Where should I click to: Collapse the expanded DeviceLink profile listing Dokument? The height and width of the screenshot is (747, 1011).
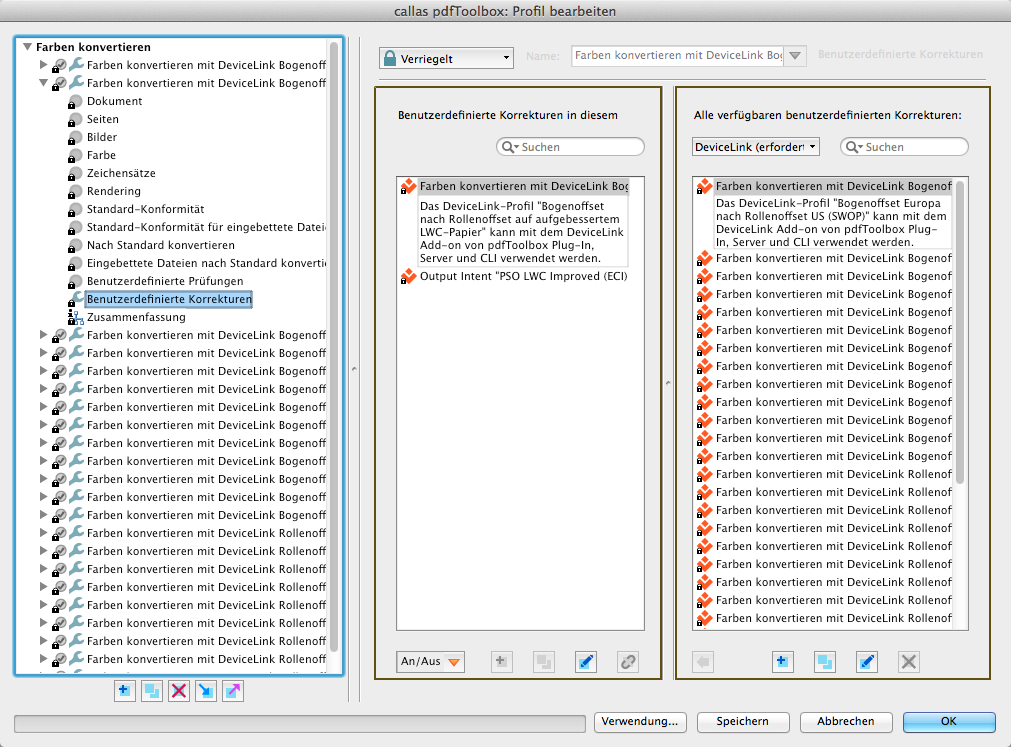(43, 83)
